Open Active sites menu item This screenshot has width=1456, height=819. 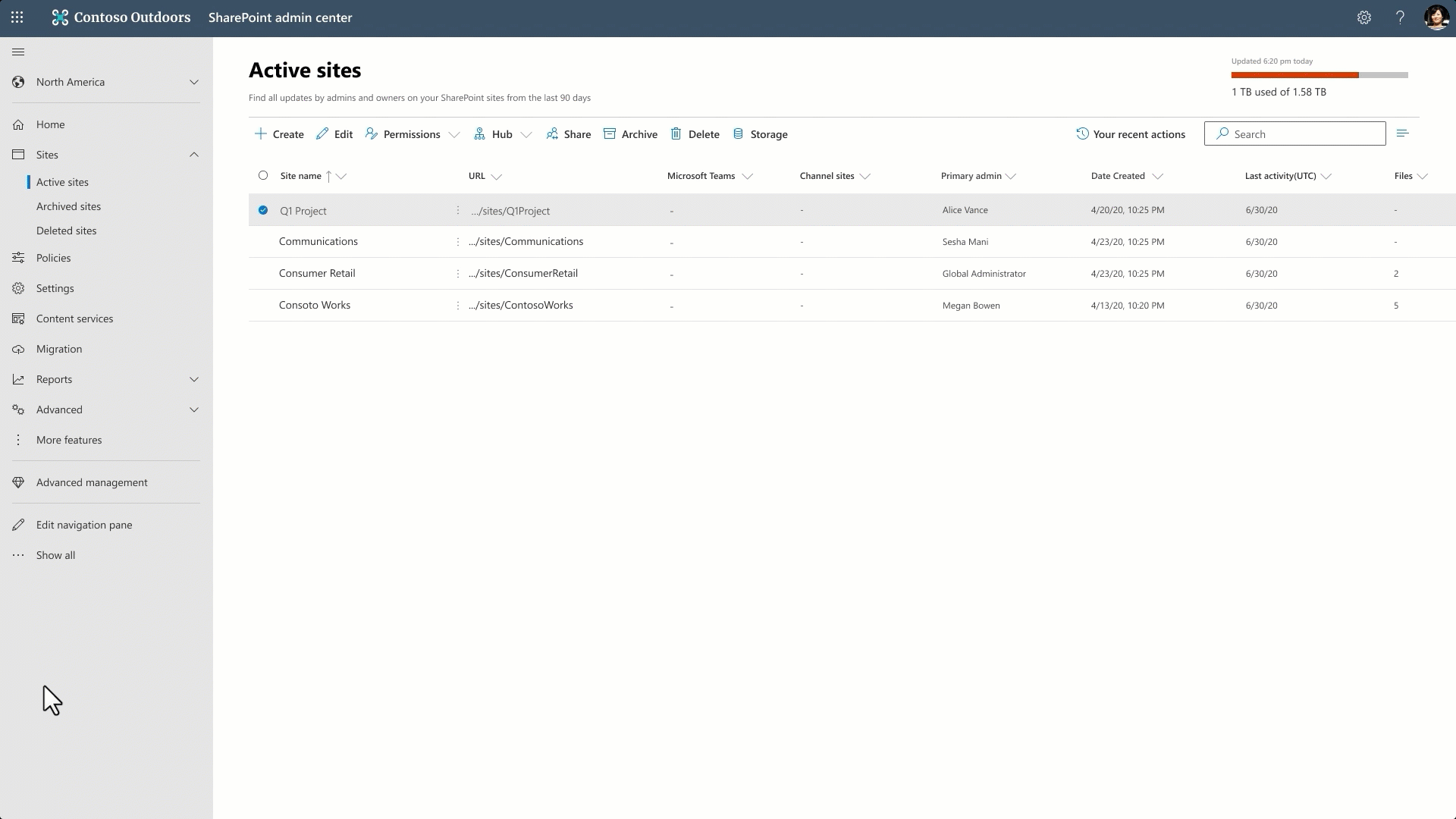click(x=62, y=181)
